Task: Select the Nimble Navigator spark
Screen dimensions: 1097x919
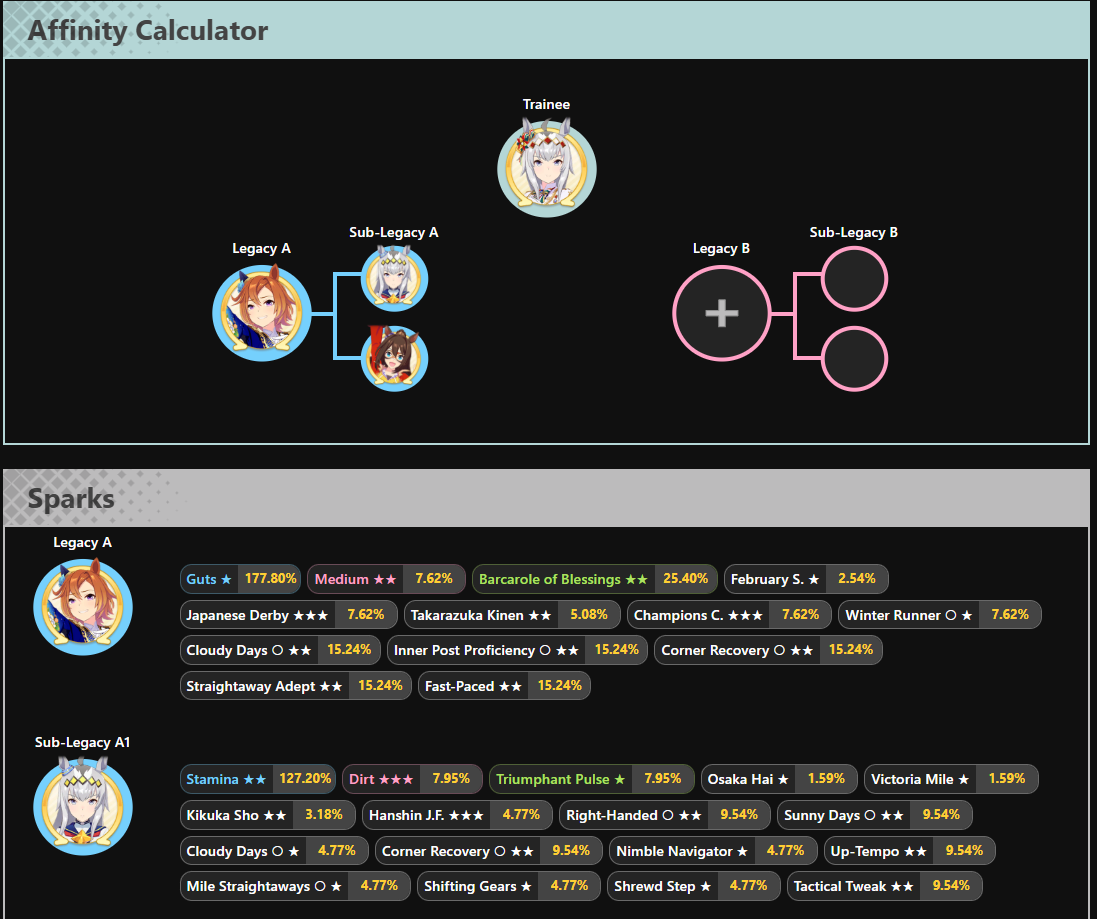Action: tap(714, 850)
